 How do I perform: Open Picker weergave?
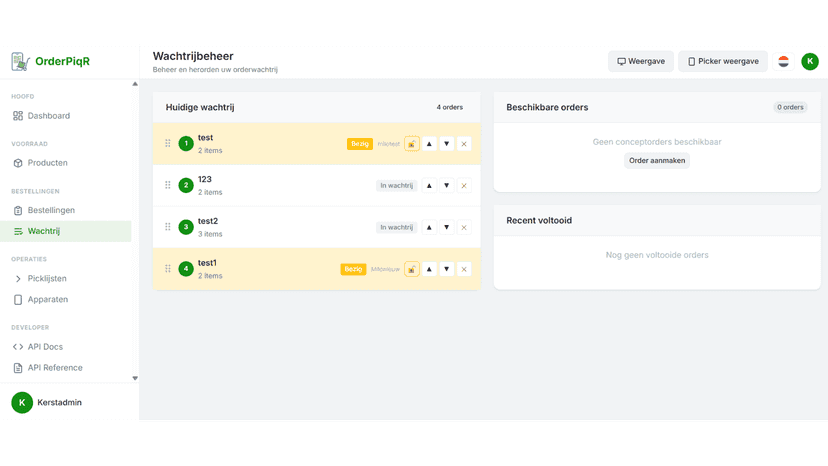pos(723,61)
